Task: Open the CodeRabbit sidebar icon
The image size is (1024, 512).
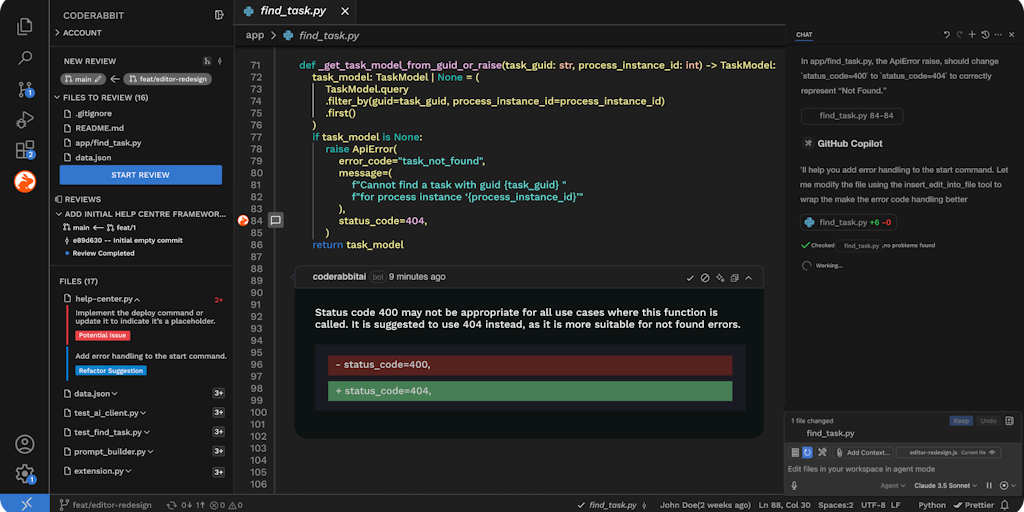Action: [x=25, y=181]
